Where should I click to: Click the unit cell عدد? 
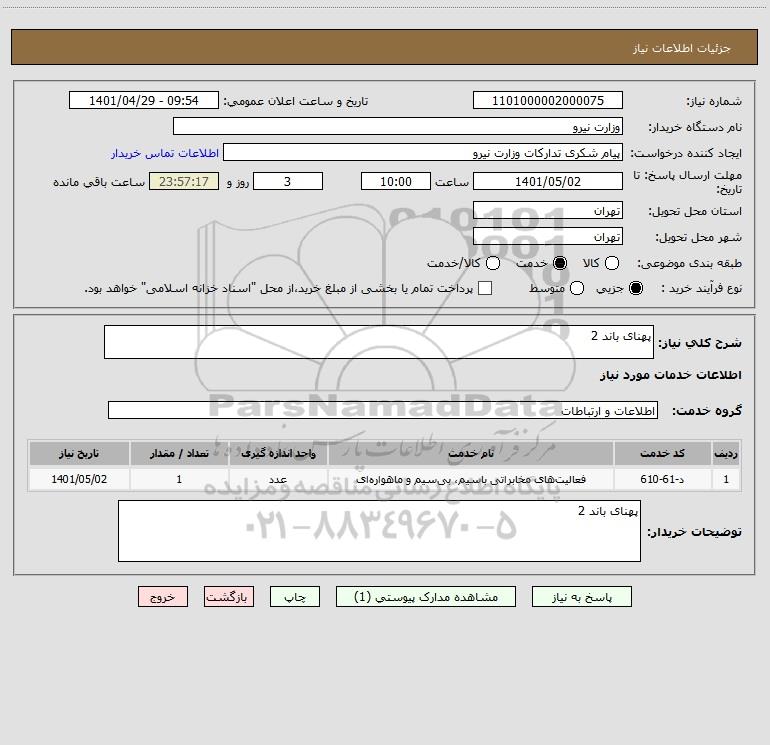[278, 479]
